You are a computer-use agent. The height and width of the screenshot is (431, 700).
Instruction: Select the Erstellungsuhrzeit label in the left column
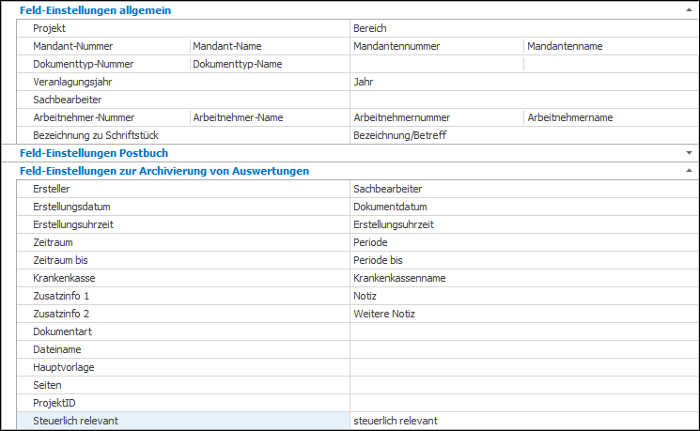pyautogui.click(x=73, y=225)
